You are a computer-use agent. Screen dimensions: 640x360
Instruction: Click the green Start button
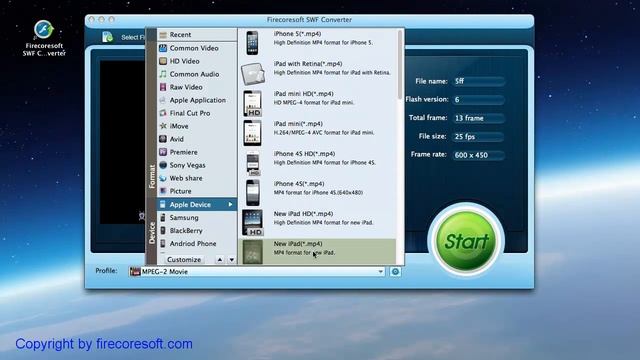466,241
